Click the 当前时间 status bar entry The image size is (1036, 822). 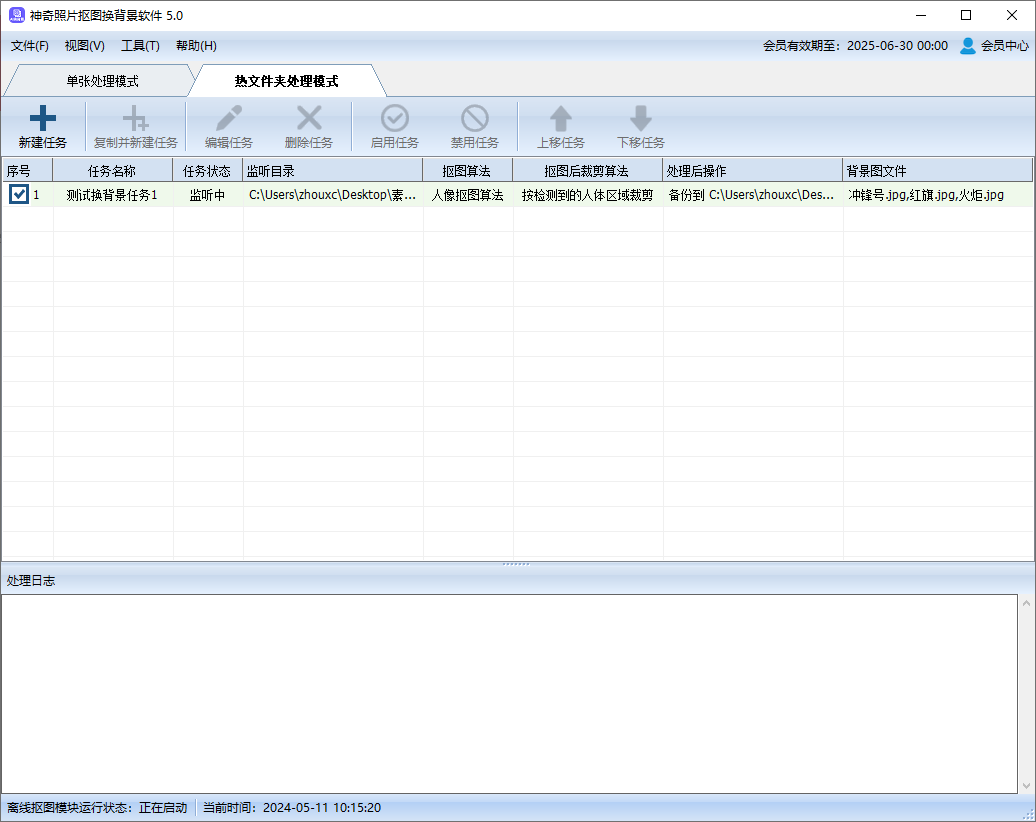[x=292, y=807]
